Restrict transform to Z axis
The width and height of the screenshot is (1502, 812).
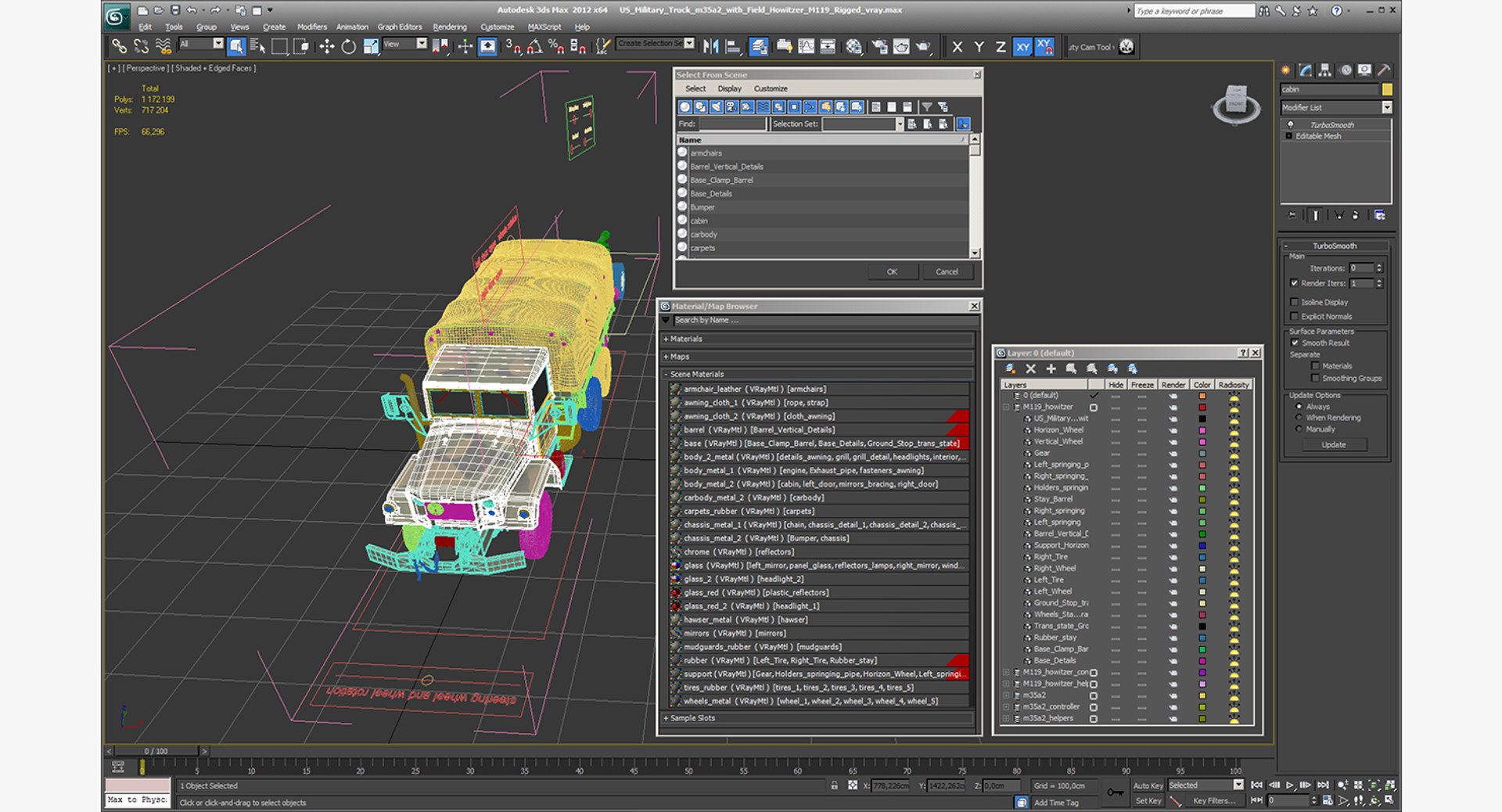tap(1001, 47)
